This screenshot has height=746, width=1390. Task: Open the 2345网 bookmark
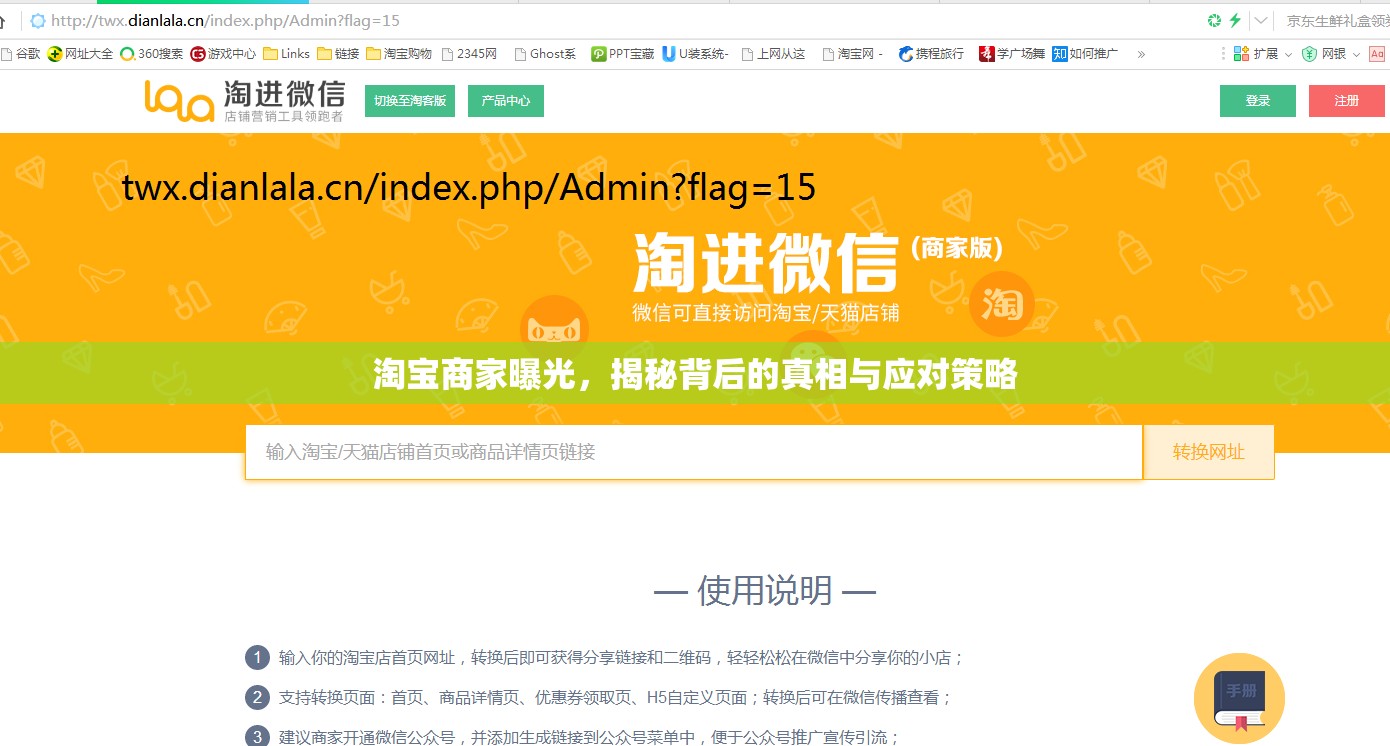(x=469, y=54)
